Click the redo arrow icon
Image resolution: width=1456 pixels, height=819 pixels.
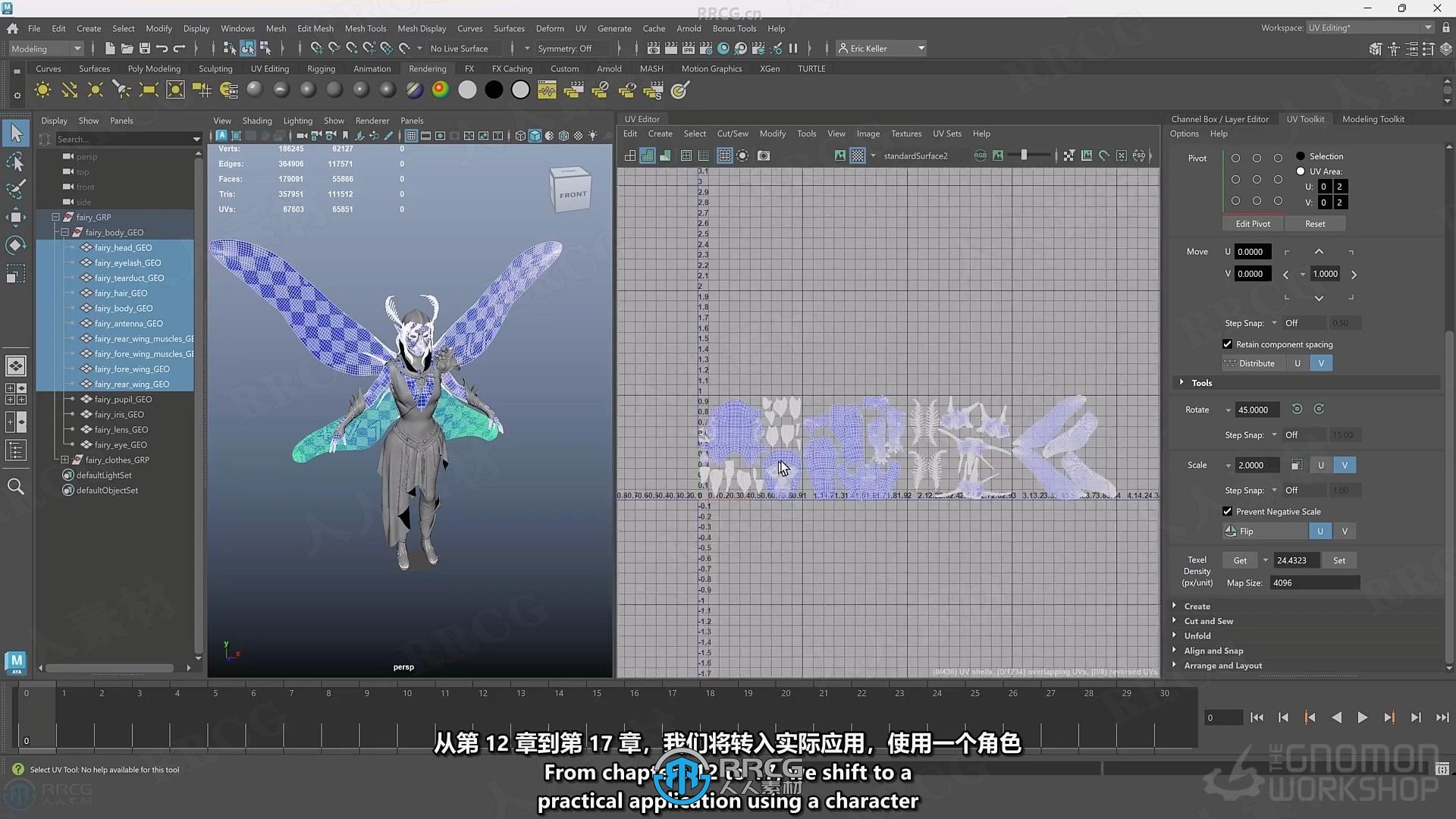(179, 49)
